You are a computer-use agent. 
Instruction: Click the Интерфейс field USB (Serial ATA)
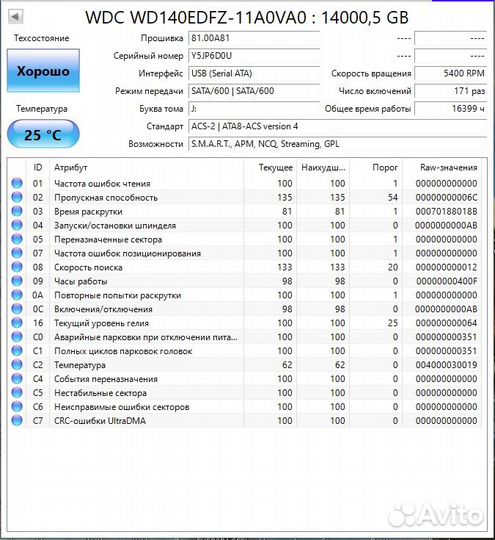pos(254,73)
